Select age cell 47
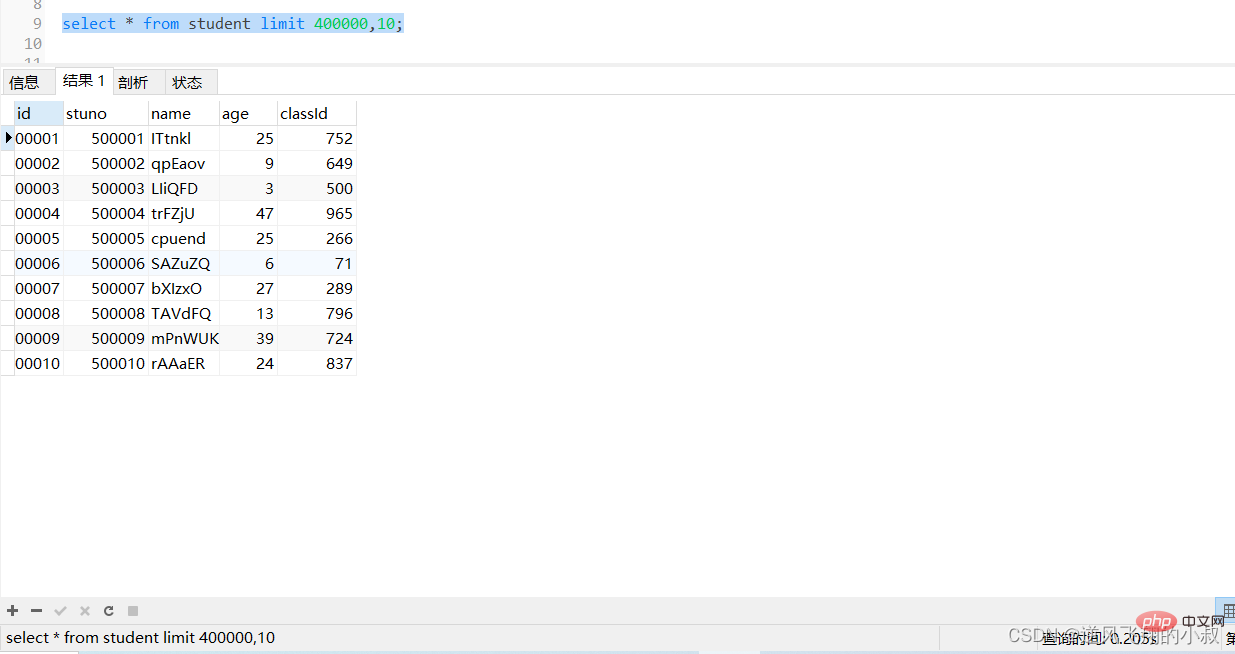1235x654 pixels. (x=249, y=213)
